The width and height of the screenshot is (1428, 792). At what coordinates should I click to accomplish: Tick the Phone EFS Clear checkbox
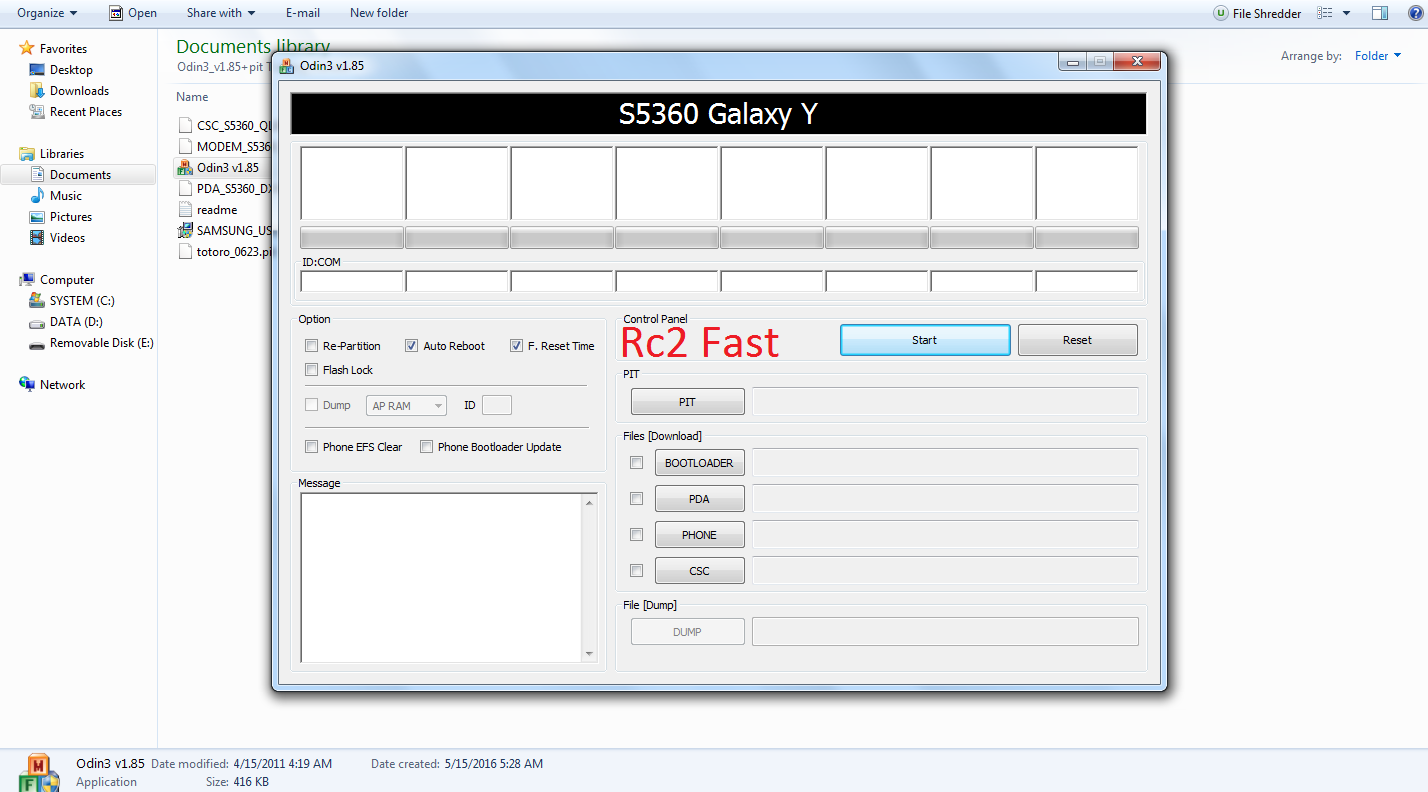(312, 447)
